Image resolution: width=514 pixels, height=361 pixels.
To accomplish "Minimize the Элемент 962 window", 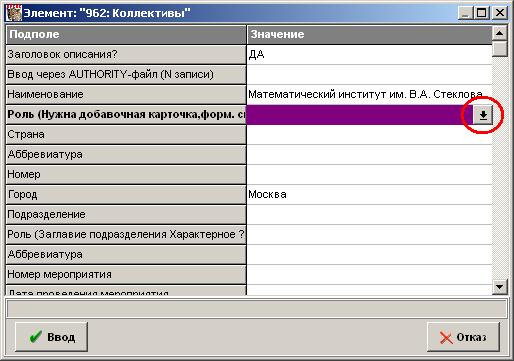I will point(465,13).
